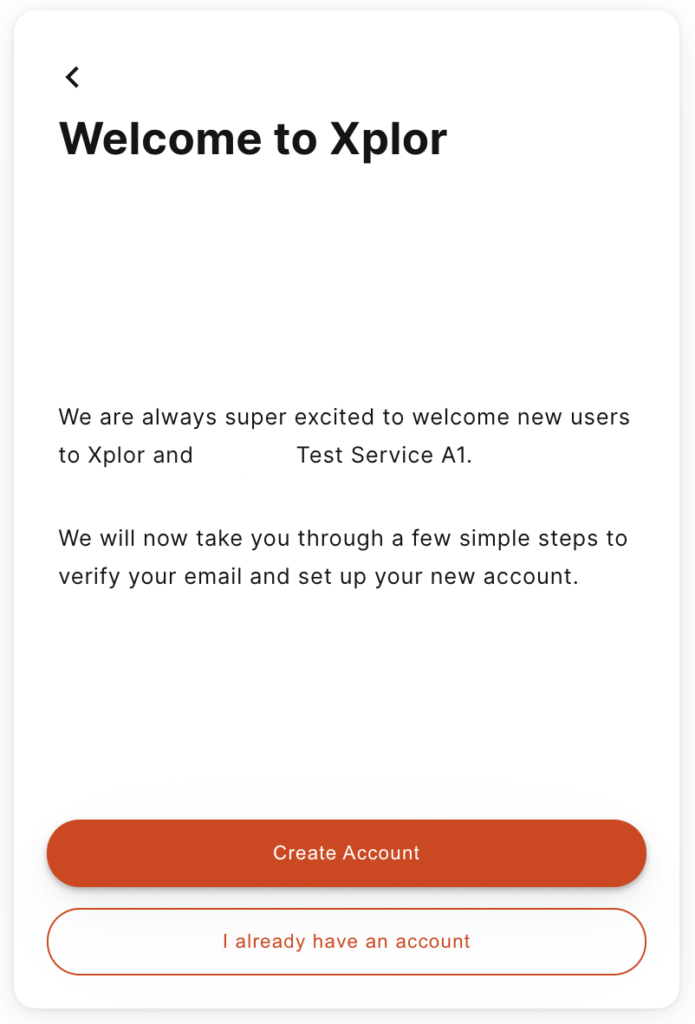
Task: Click the "Welcome to Xplor" heading
Action: [x=253, y=140]
